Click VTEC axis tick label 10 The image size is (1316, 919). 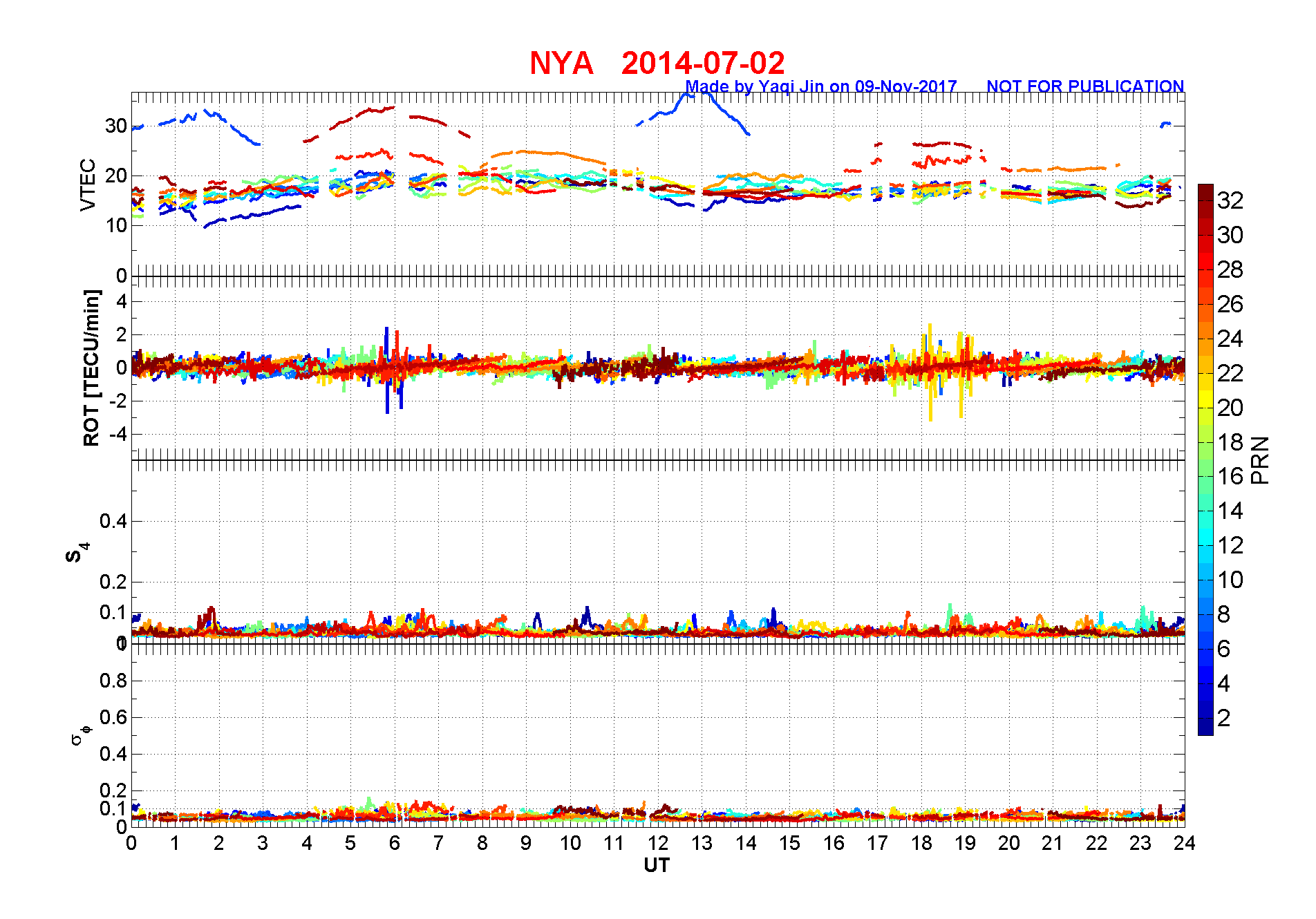(x=115, y=225)
